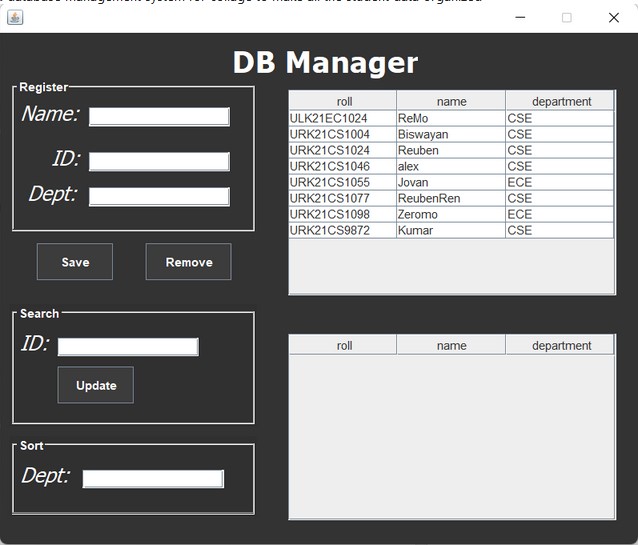The image size is (638, 545).
Task: Click the Register ID text field
Action: coord(159,161)
